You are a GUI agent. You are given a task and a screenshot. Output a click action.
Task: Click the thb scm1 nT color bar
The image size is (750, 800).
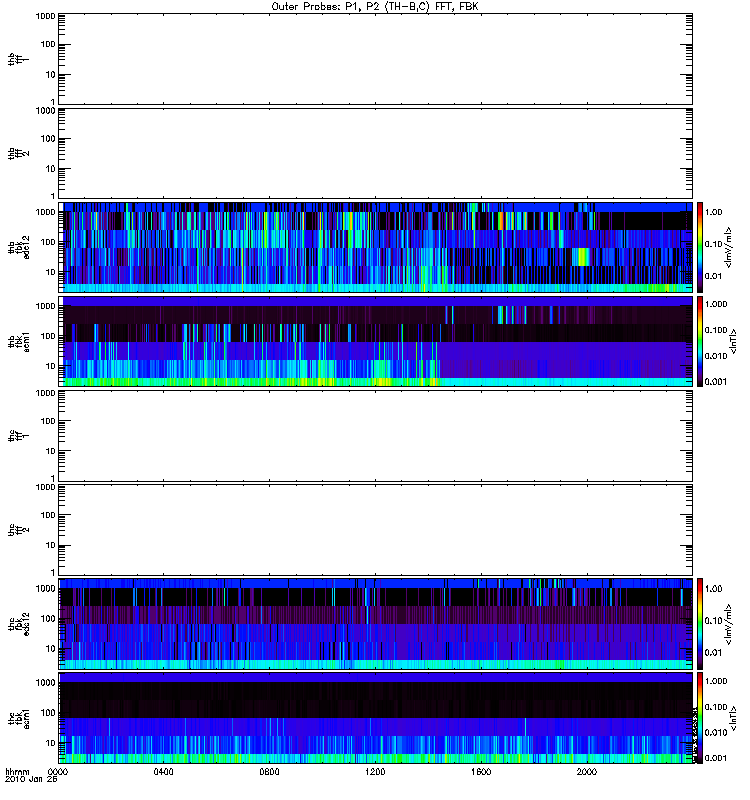coord(700,341)
